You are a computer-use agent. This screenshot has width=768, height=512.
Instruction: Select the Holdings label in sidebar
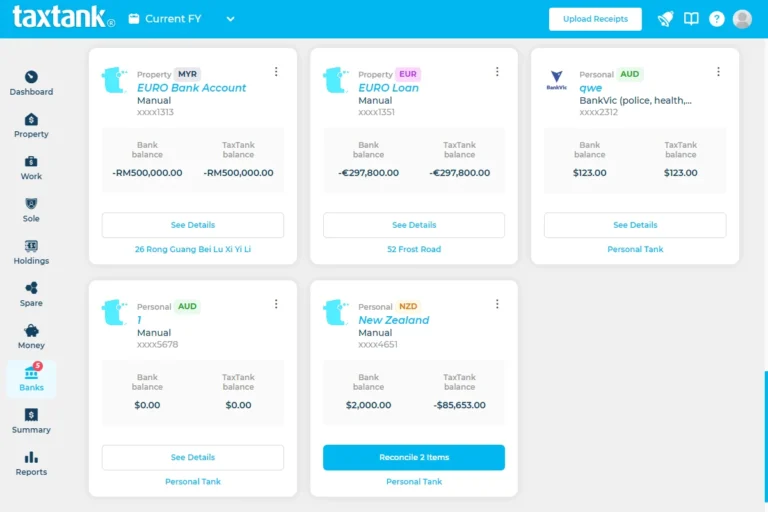(x=31, y=261)
